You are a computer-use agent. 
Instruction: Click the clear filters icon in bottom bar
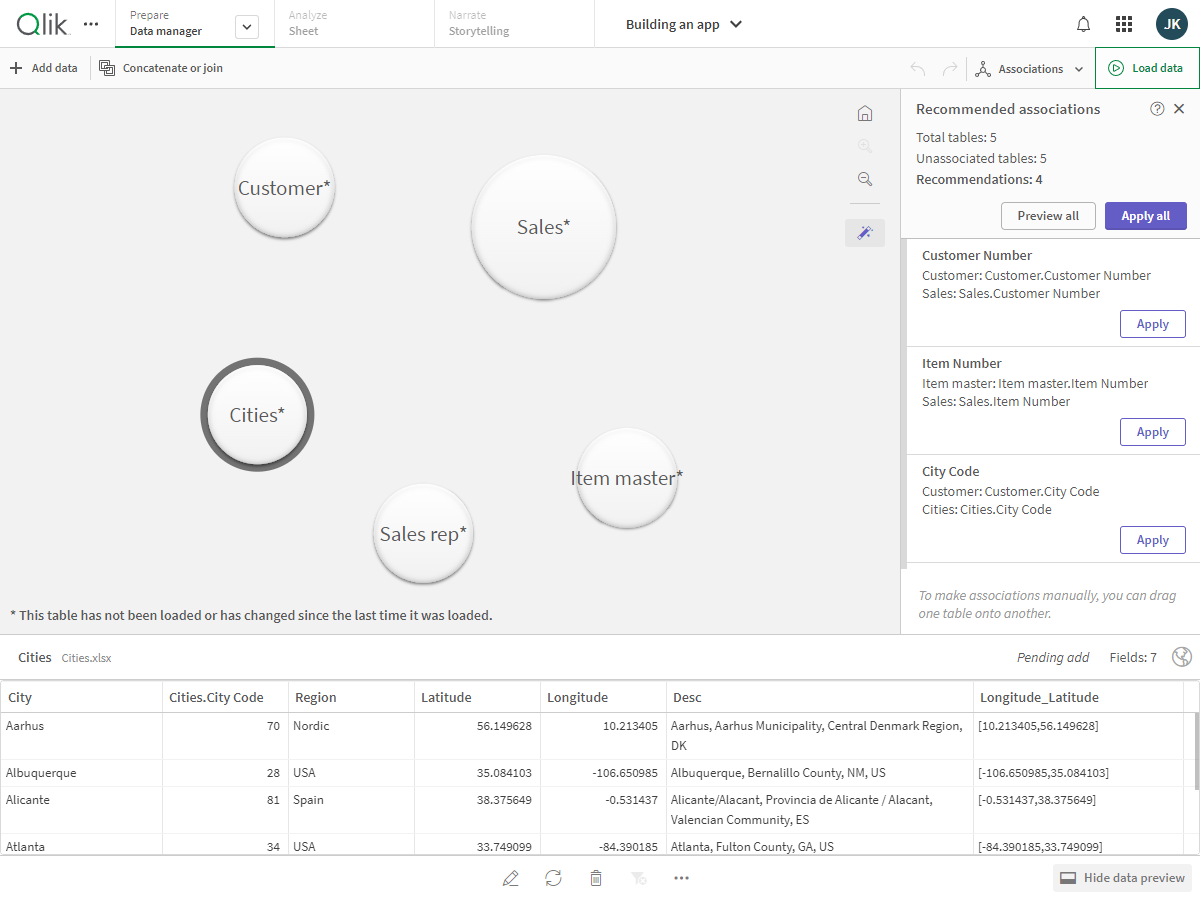point(639,878)
